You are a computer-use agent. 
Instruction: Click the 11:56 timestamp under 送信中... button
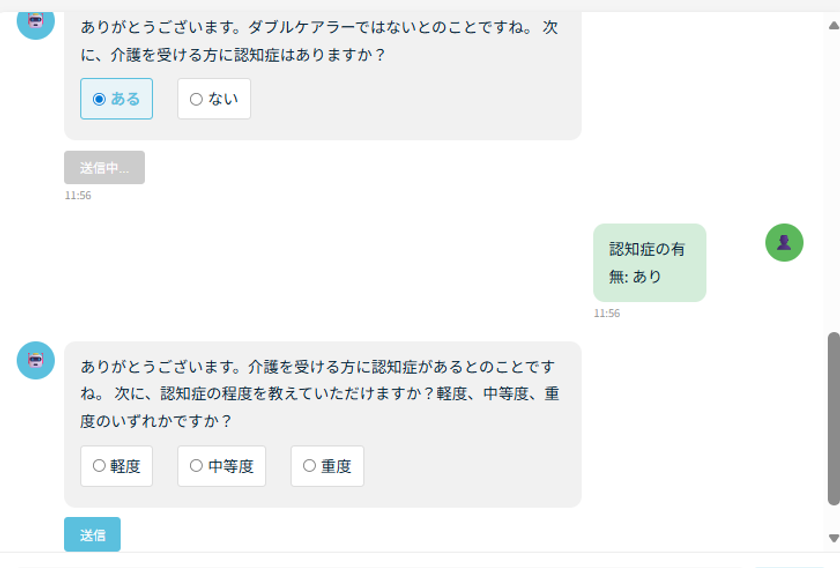[x=78, y=196]
